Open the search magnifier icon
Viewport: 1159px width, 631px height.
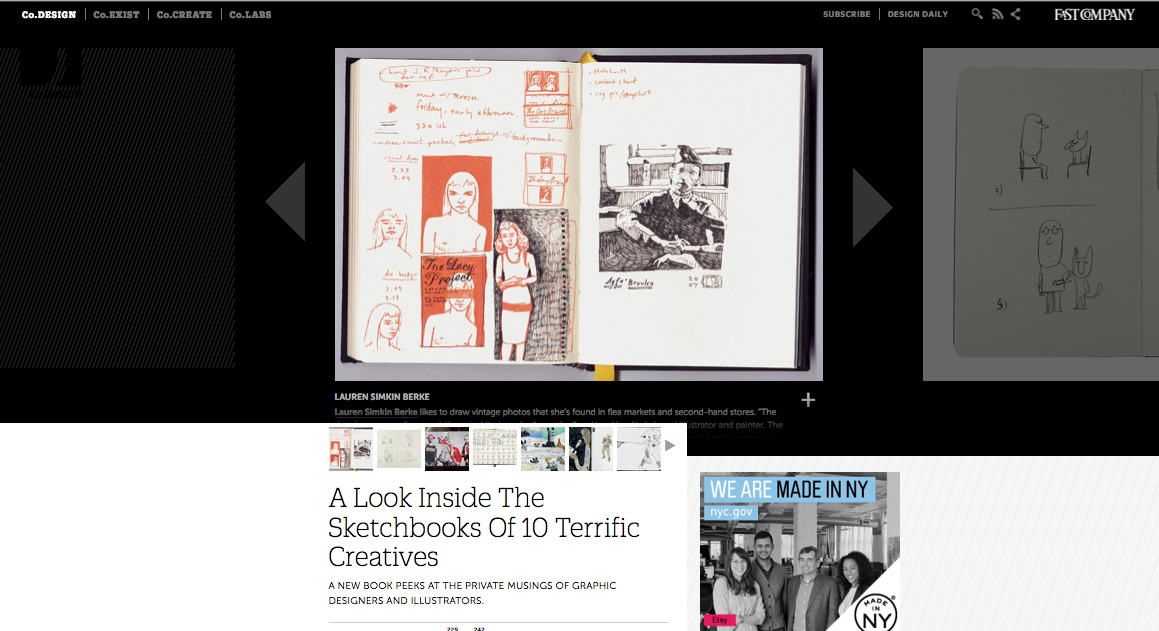pyautogui.click(x=976, y=14)
